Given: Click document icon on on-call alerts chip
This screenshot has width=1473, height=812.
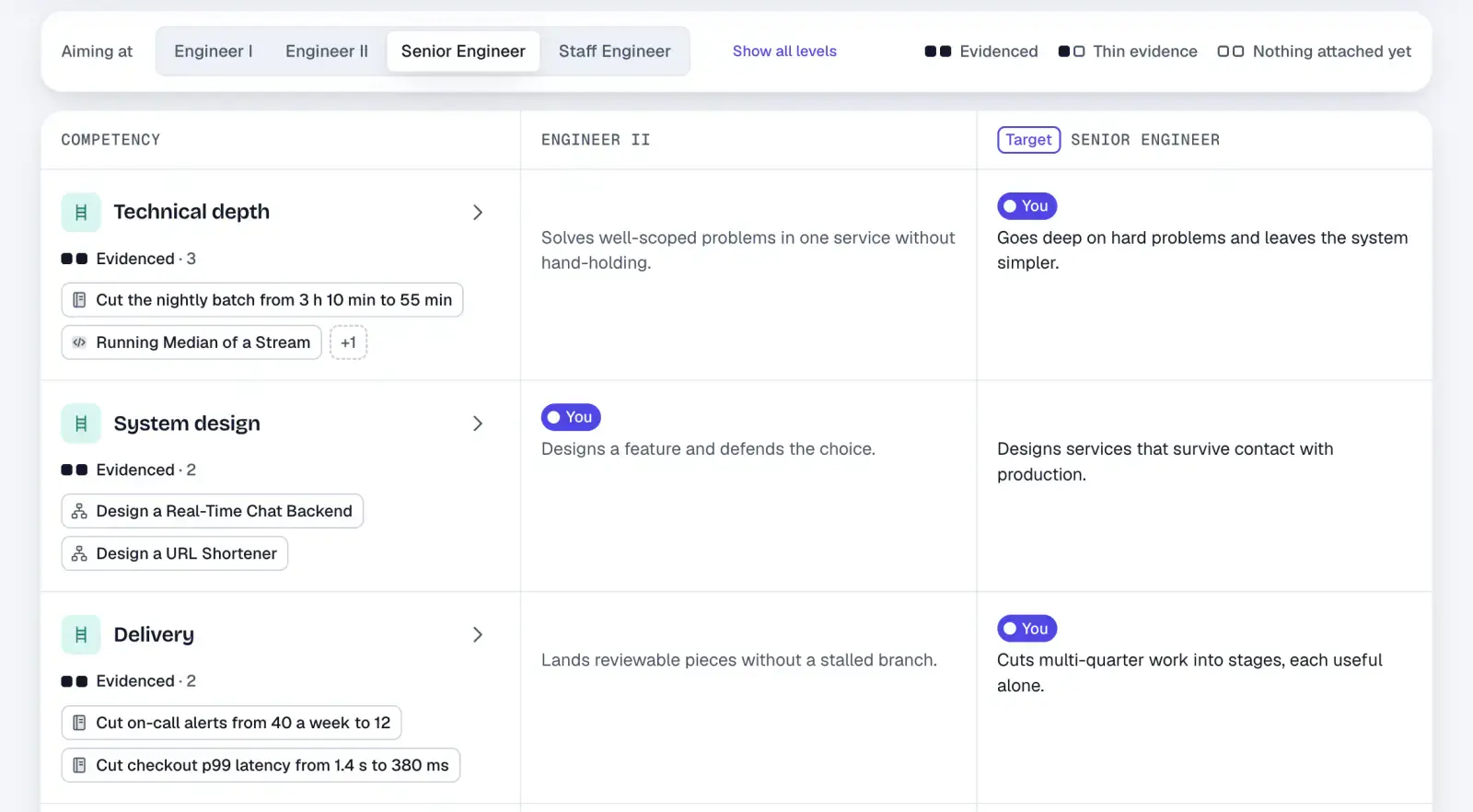Looking at the screenshot, I should click(79, 724).
